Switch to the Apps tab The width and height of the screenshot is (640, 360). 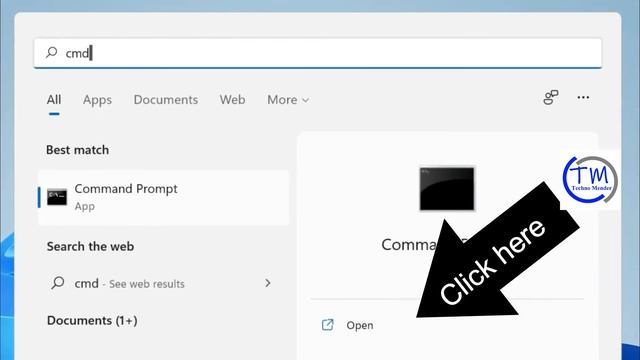point(97,100)
